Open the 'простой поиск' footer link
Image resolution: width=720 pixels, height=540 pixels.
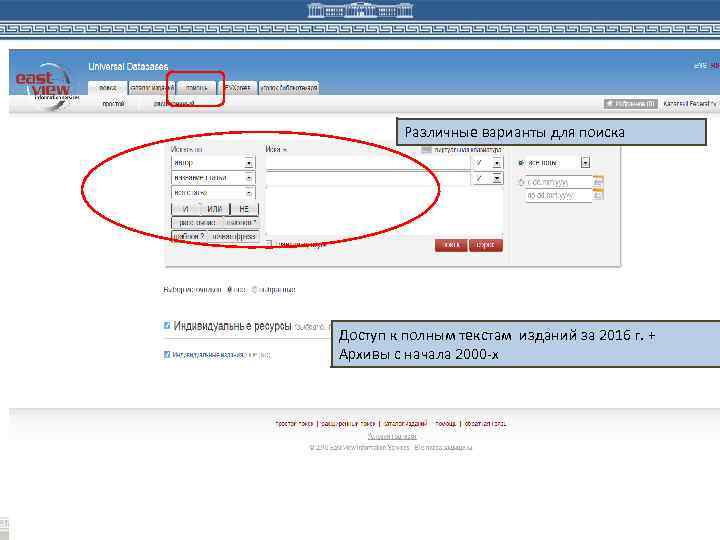click(294, 423)
